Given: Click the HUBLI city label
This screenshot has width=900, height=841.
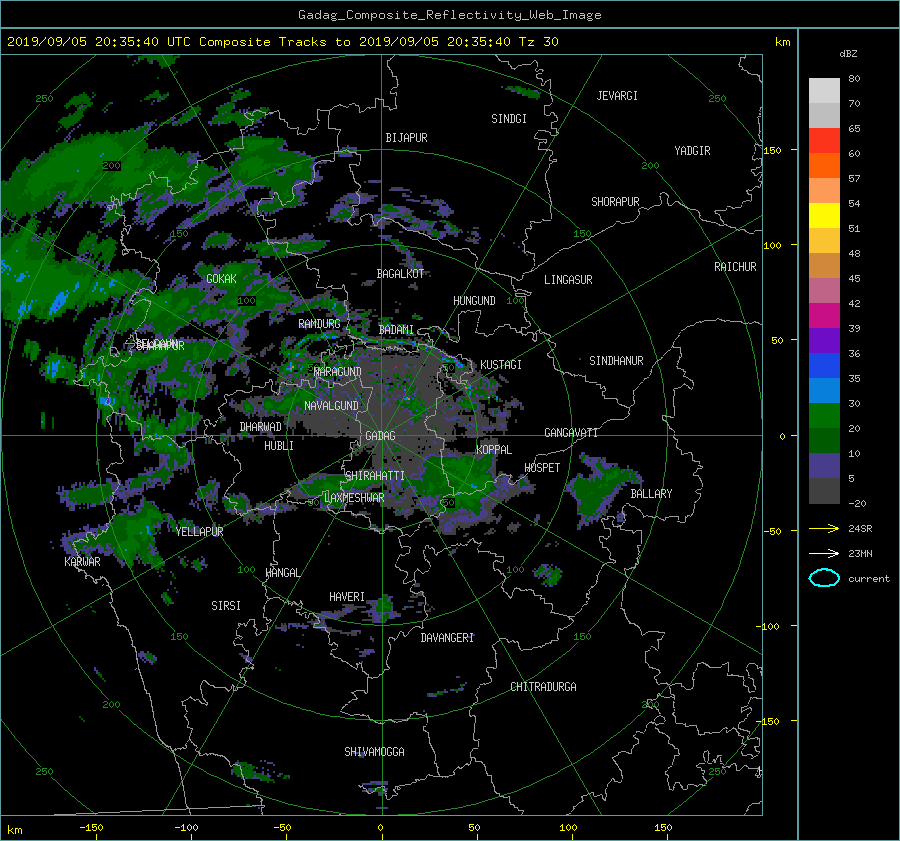Looking at the screenshot, I should [x=278, y=446].
